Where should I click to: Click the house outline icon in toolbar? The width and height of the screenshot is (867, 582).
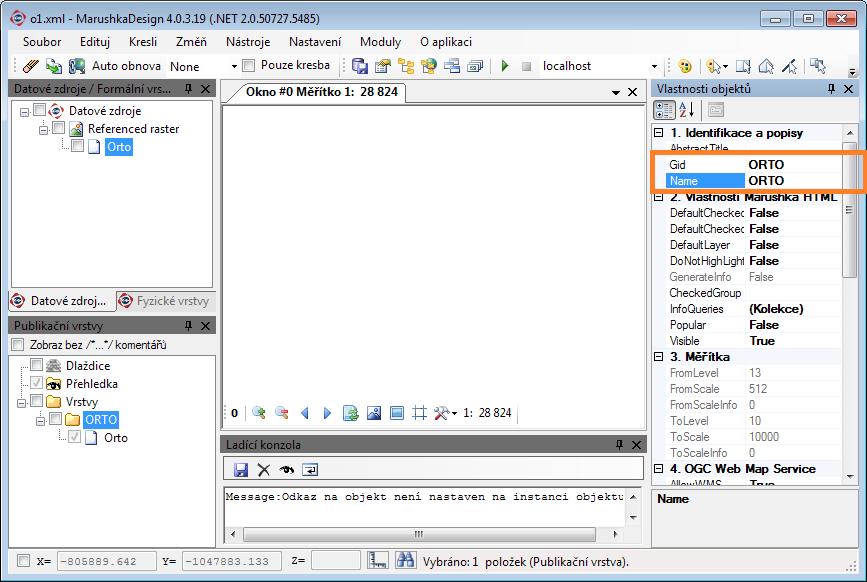click(x=766, y=66)
